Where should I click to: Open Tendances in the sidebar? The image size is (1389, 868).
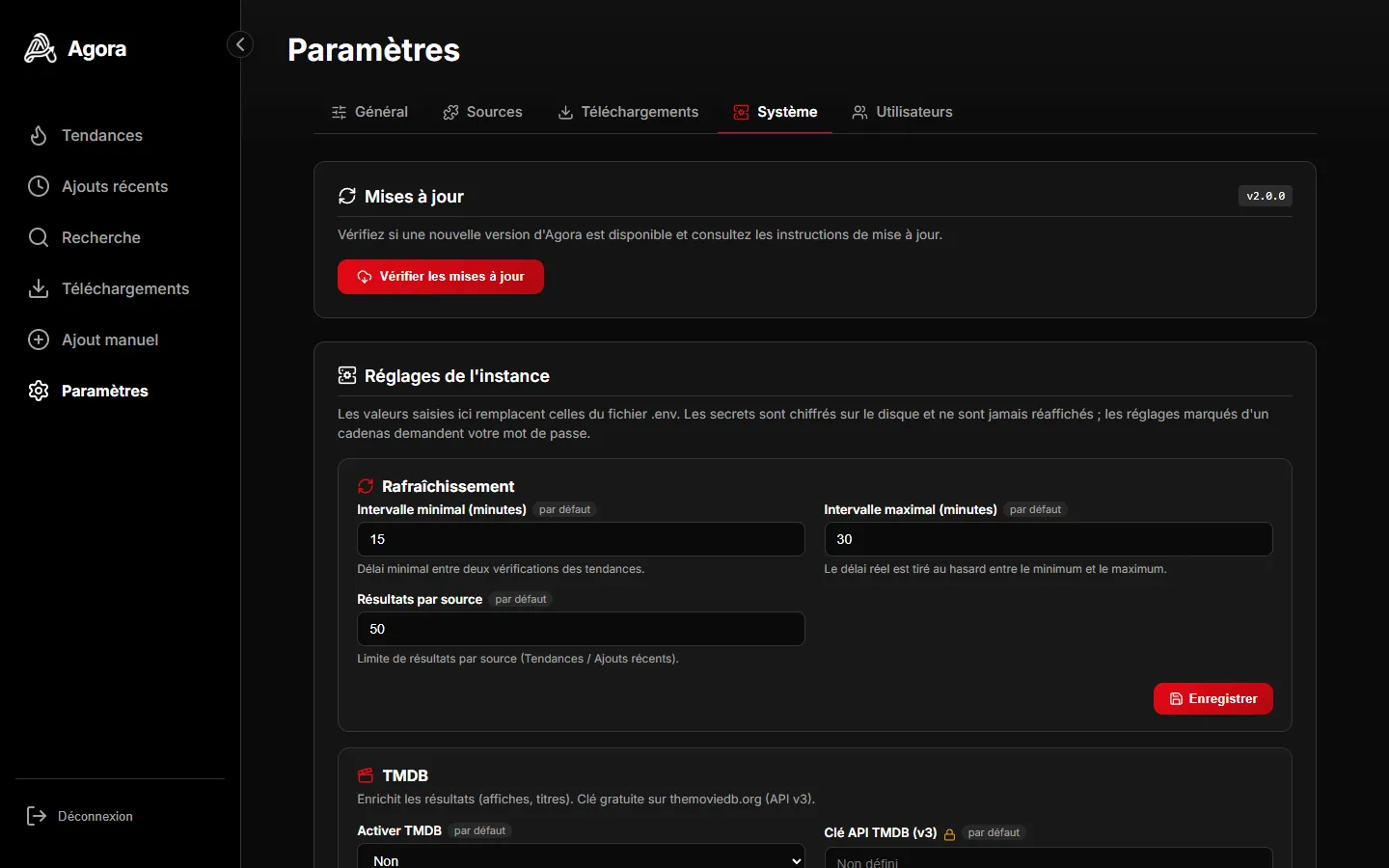coord(120,135)
